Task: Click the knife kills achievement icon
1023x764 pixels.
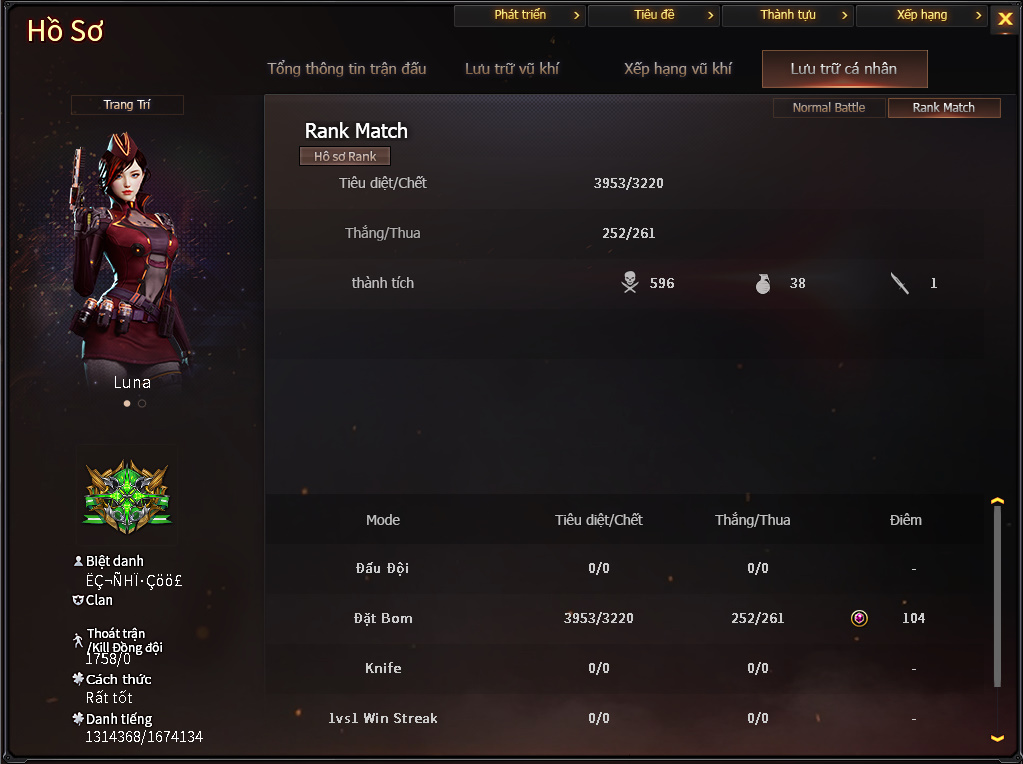Action: [x=900, y=283]
